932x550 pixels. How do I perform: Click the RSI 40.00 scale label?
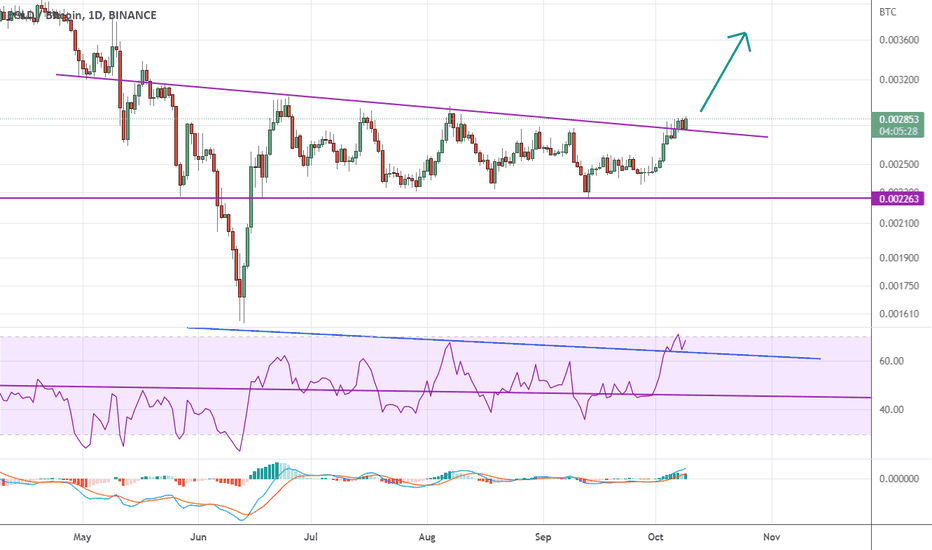[890, 409]
